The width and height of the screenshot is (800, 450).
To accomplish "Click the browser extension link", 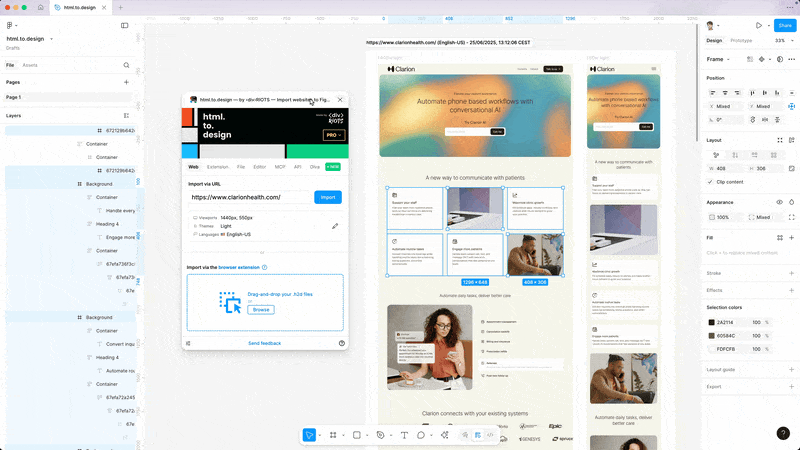I will click(x=239, y=267).
